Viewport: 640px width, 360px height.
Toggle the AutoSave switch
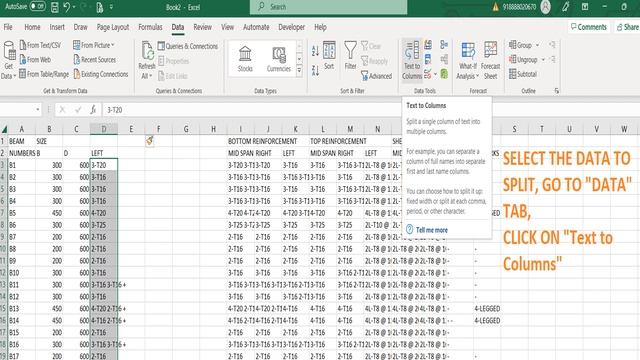pos(38,7)
